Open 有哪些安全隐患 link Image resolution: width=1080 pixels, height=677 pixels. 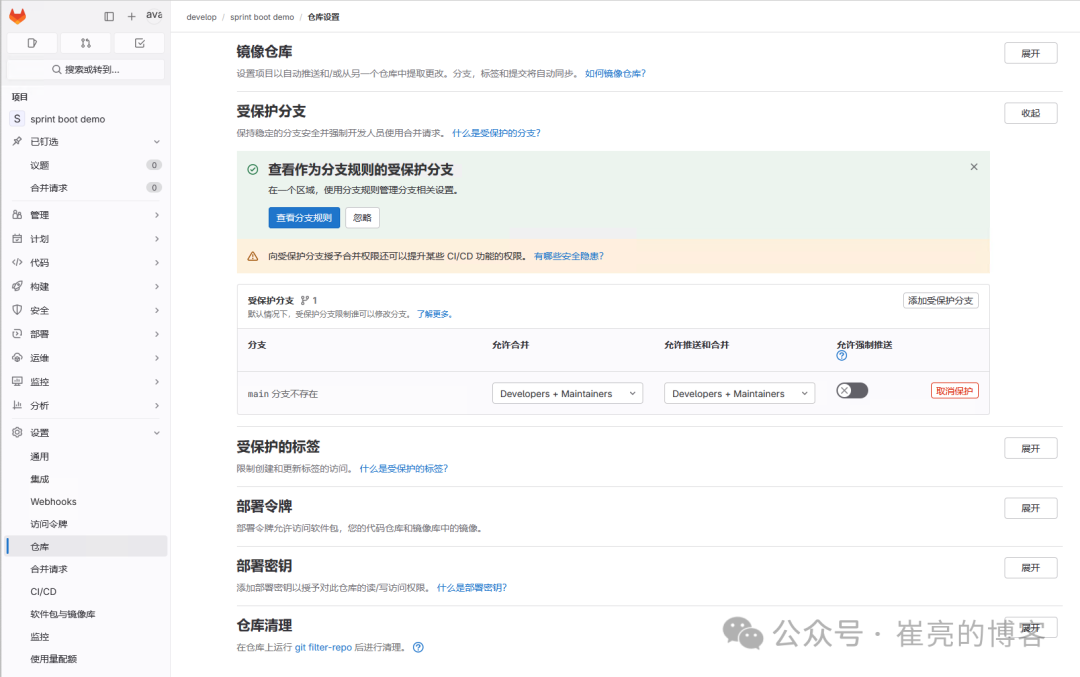(x=568, y=256)
